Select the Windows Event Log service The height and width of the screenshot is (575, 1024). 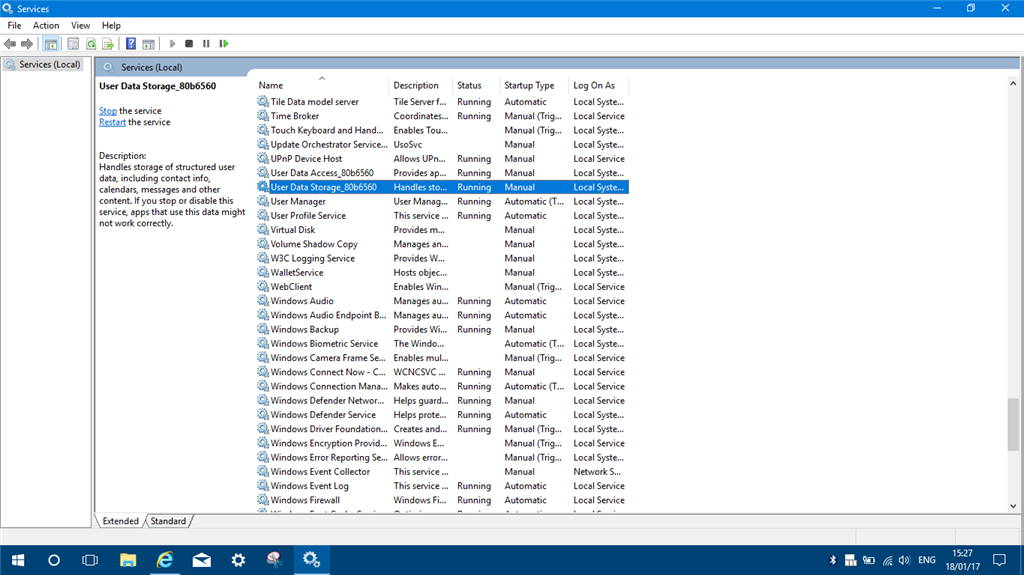[x=442, y=486]
